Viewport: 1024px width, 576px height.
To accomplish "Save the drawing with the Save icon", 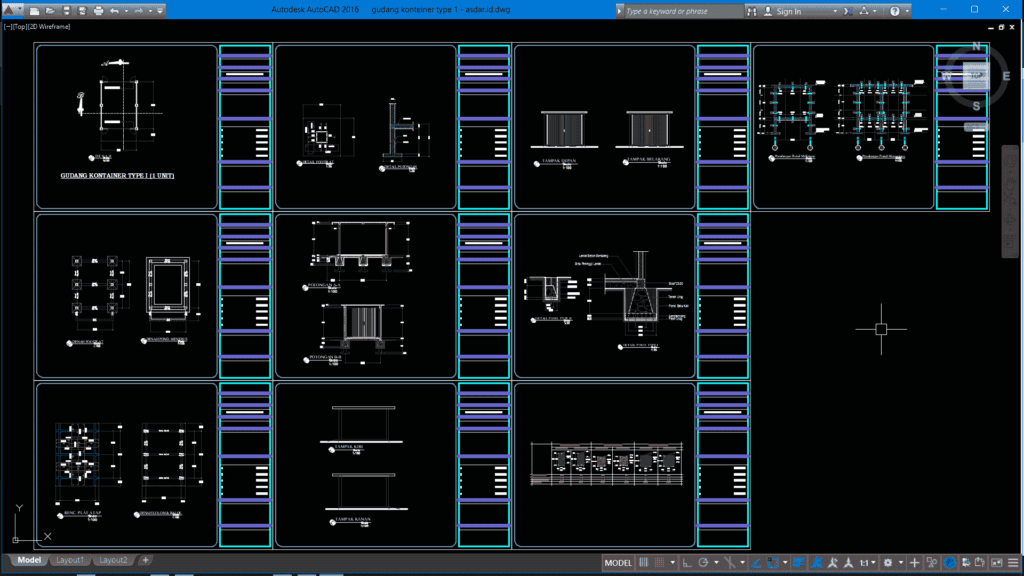I will 66,10.
